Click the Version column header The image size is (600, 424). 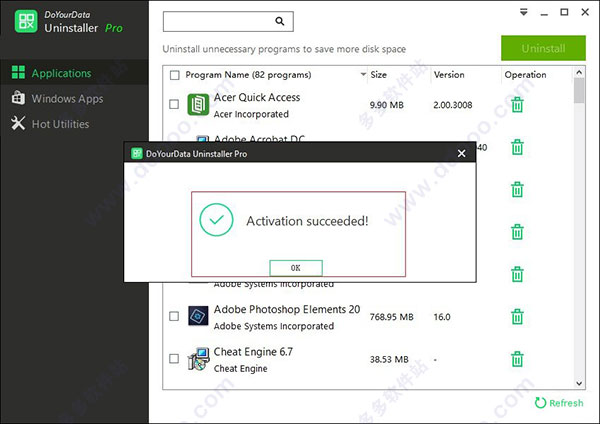pos(449,75)
